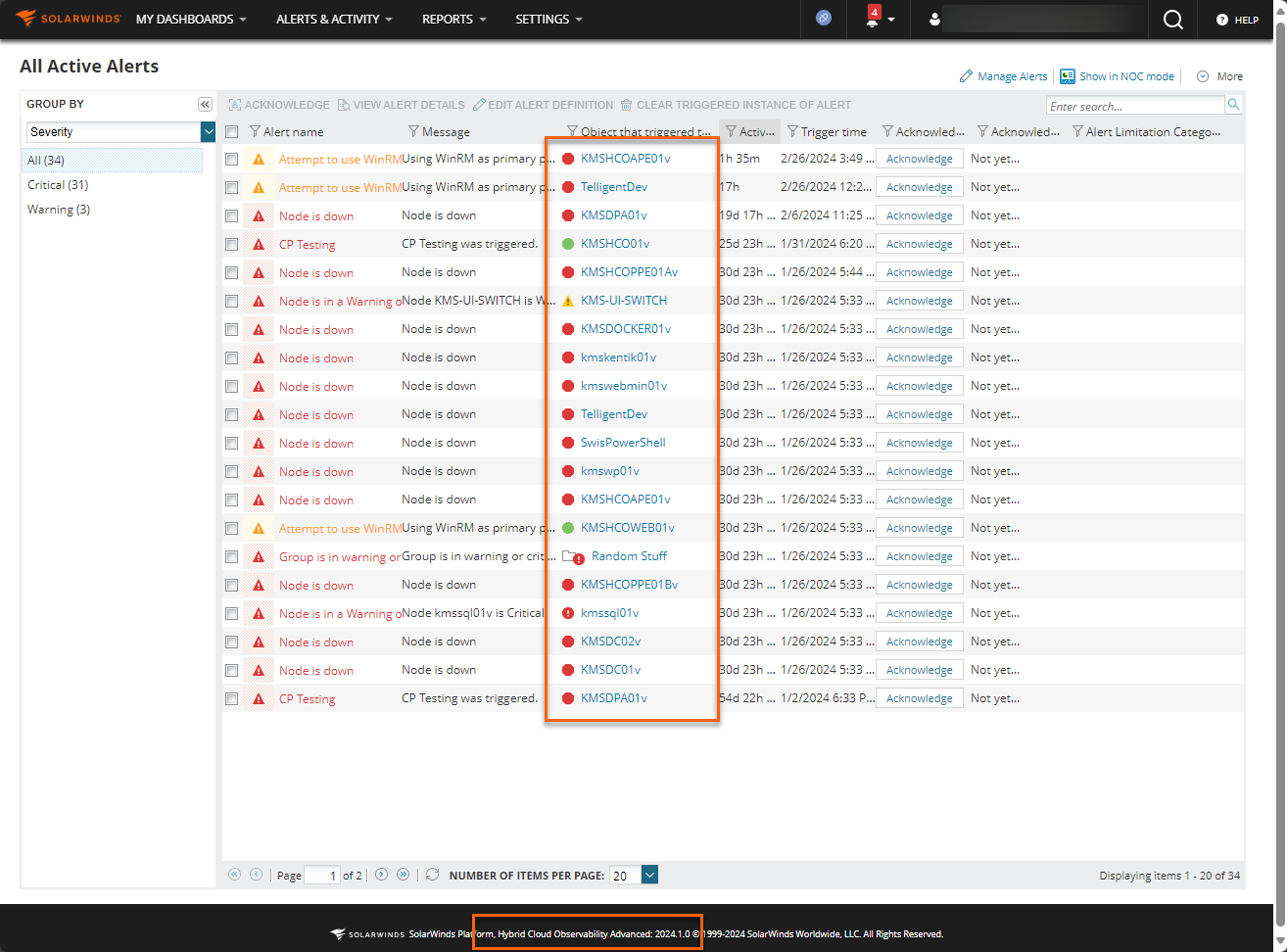Check the box for kmswp01v row
The height and width of the screenshot is (952, 1287).
pos(232,471)
